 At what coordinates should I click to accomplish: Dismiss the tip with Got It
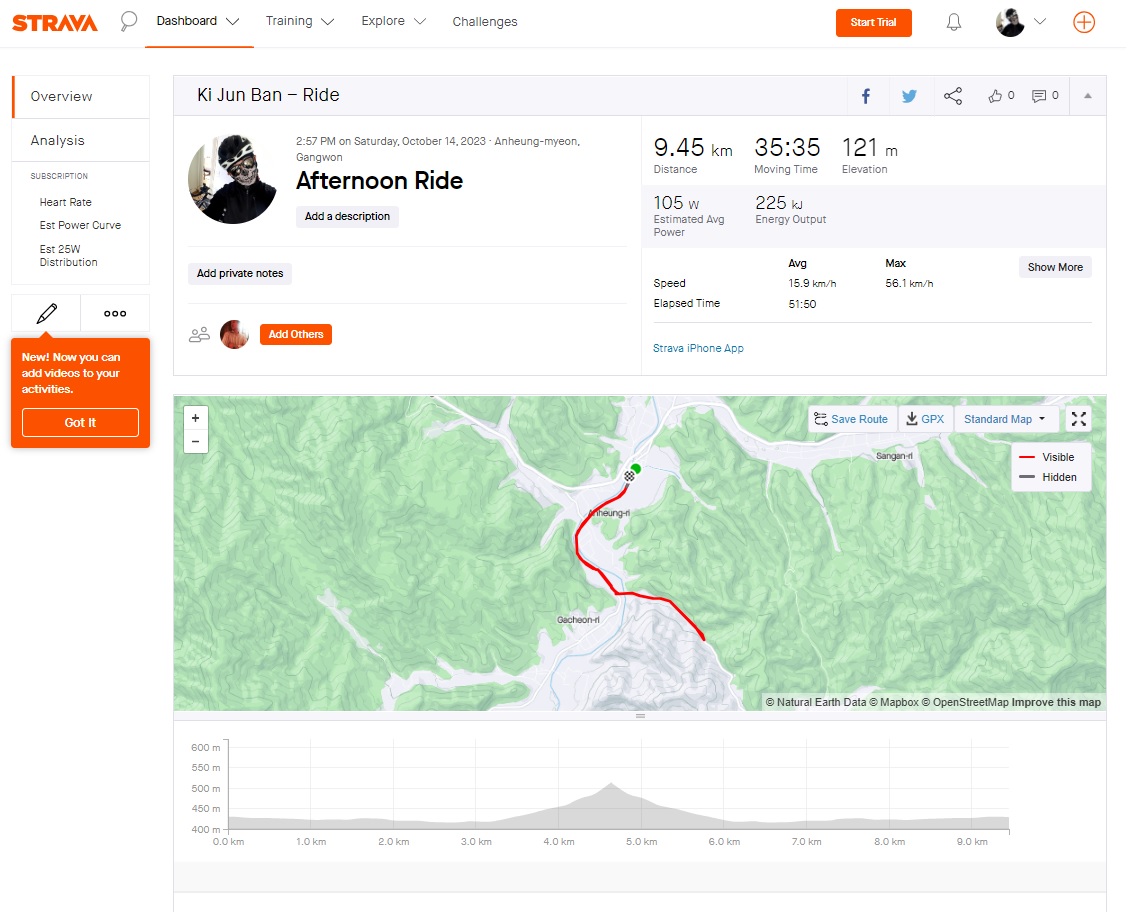pos(80,423)
